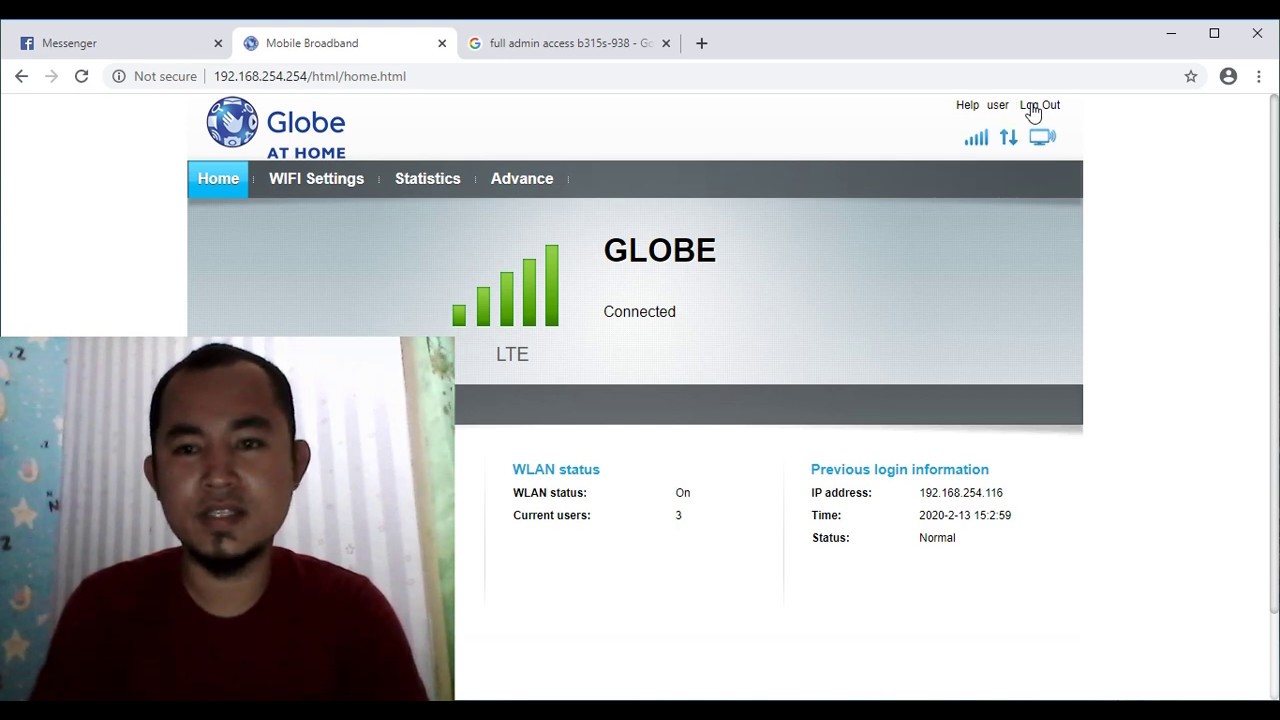The height and width of the screenshot is (720, 1280).
Task: Click the address bar URL
Action: coord(310,76)
